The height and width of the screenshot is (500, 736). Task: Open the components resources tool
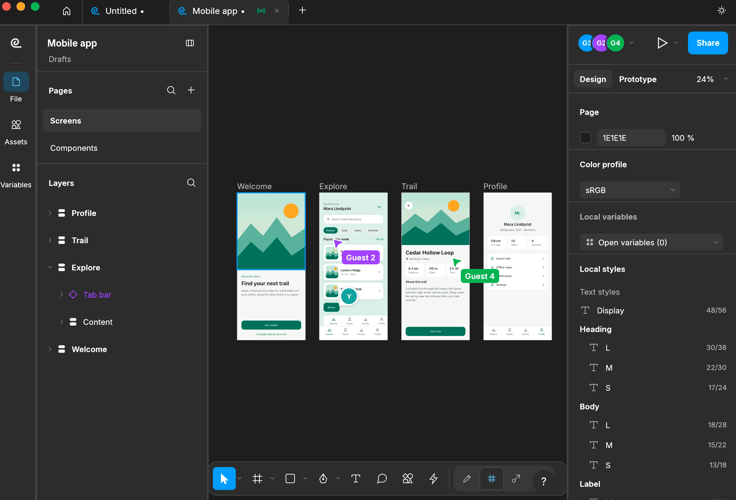(x=407, y=479)
